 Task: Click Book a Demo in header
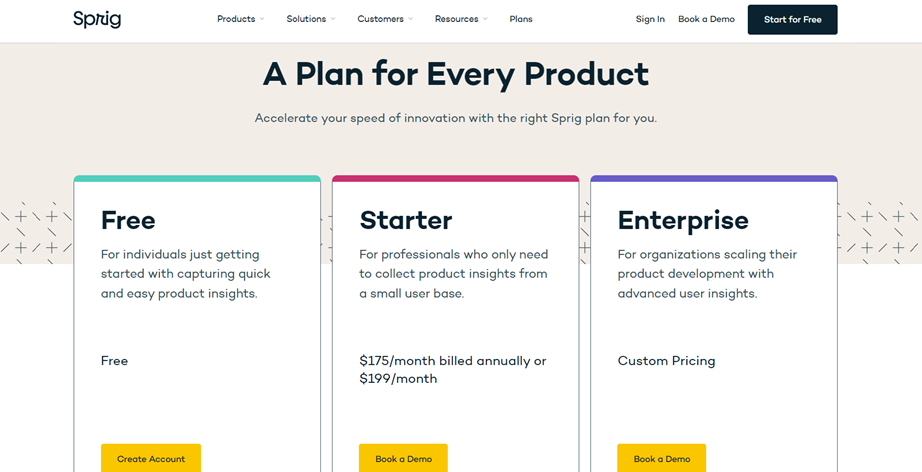tap(706, 19)
